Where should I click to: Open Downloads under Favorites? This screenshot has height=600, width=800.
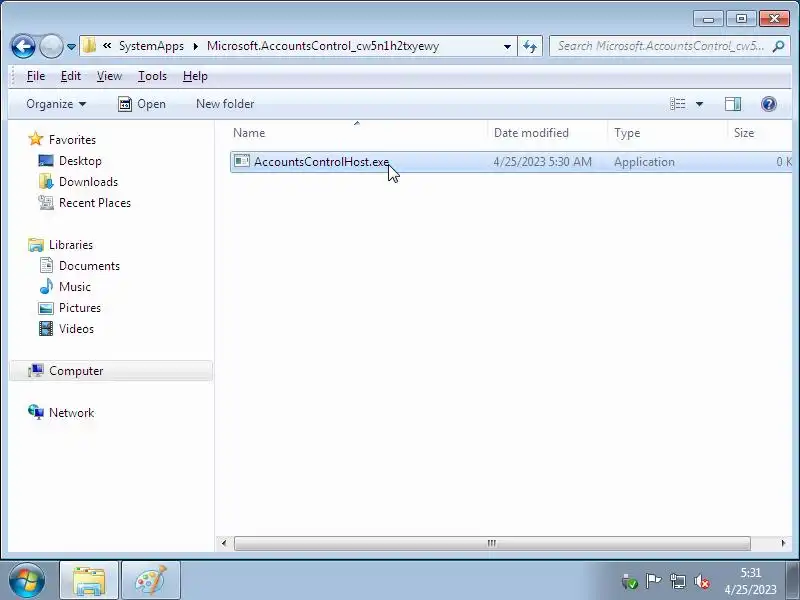point(78,182)
